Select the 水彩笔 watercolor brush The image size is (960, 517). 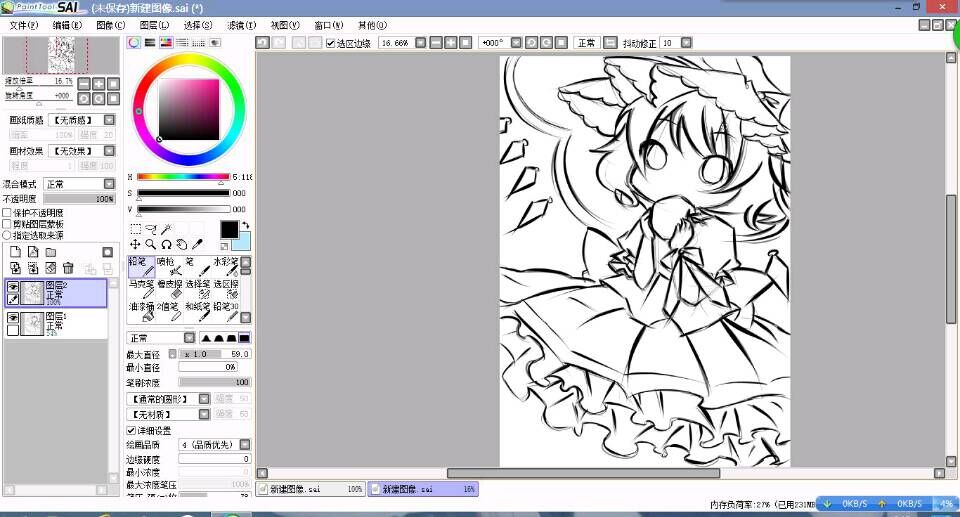pyautogui.click(x=225, y=266)
